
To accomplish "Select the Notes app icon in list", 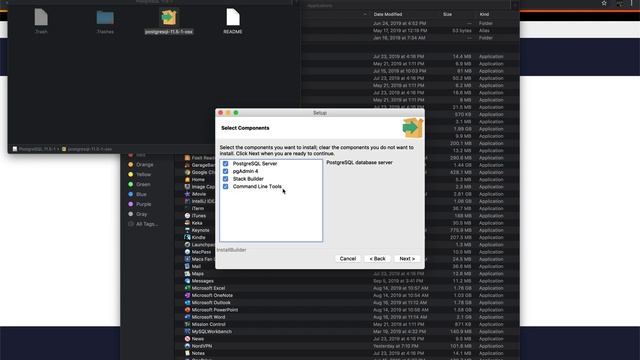I will point(187,353).
